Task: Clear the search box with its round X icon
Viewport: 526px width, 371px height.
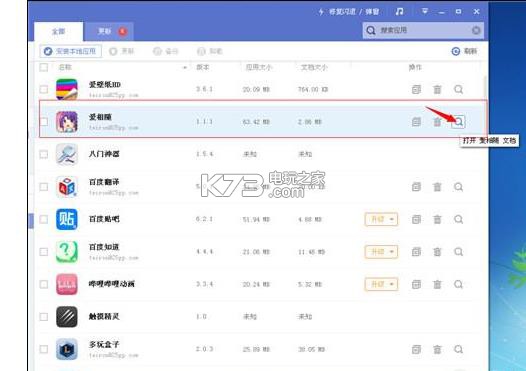Action: coord(476,31)
